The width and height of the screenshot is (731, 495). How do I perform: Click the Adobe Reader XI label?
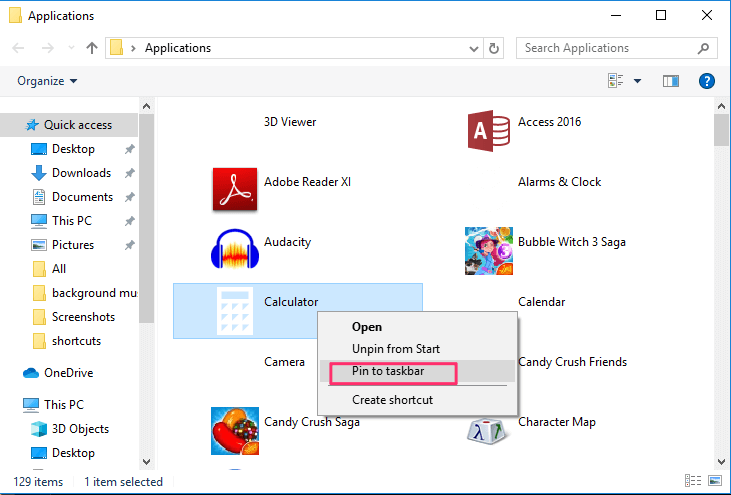pyautogui.click(x=307, y=182)
